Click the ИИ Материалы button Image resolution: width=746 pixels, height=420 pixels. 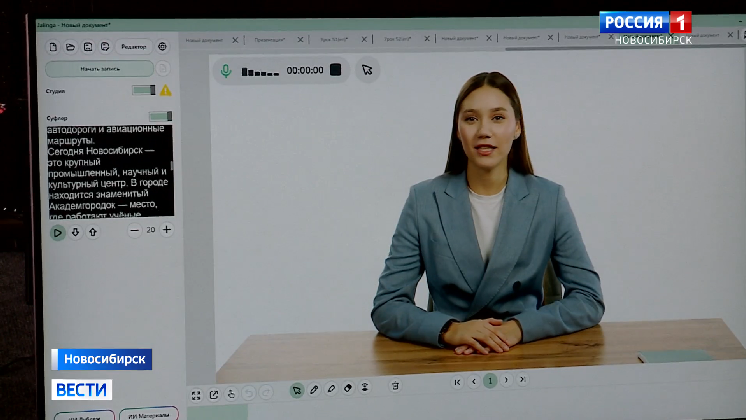pyautogui.click(x=148, y=415)
